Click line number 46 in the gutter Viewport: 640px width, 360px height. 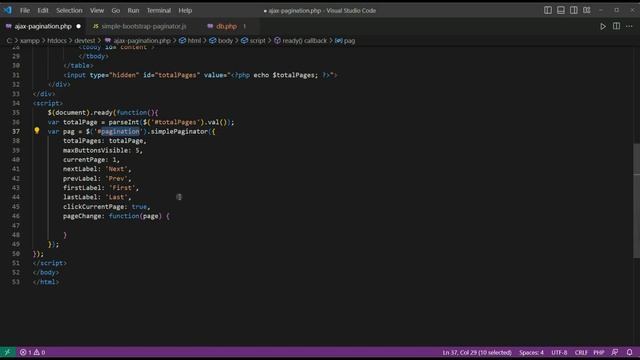(16, 216)
